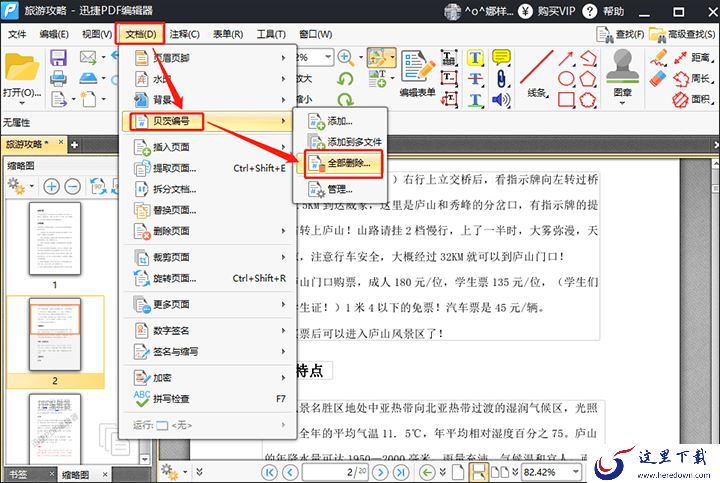
Task: Click the scanner icon
Action: (x=88, y=79)
